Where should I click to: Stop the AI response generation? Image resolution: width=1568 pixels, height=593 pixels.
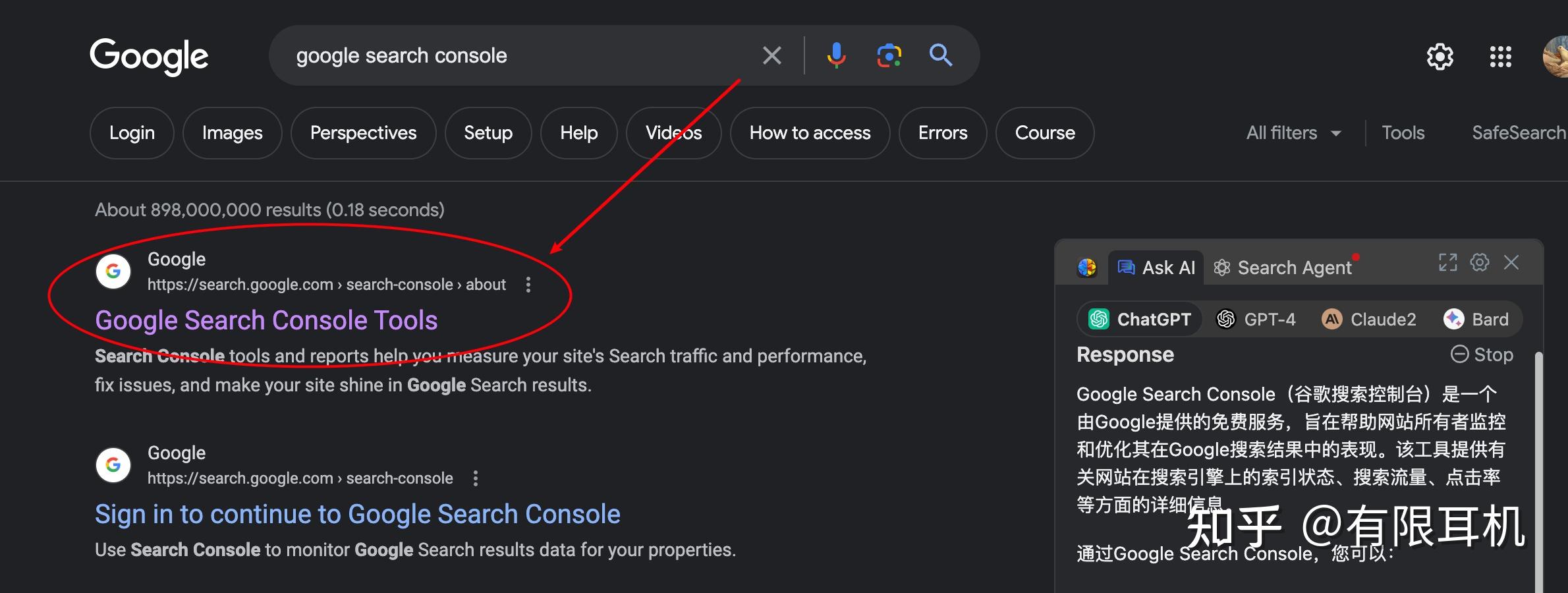(1482, 354)
